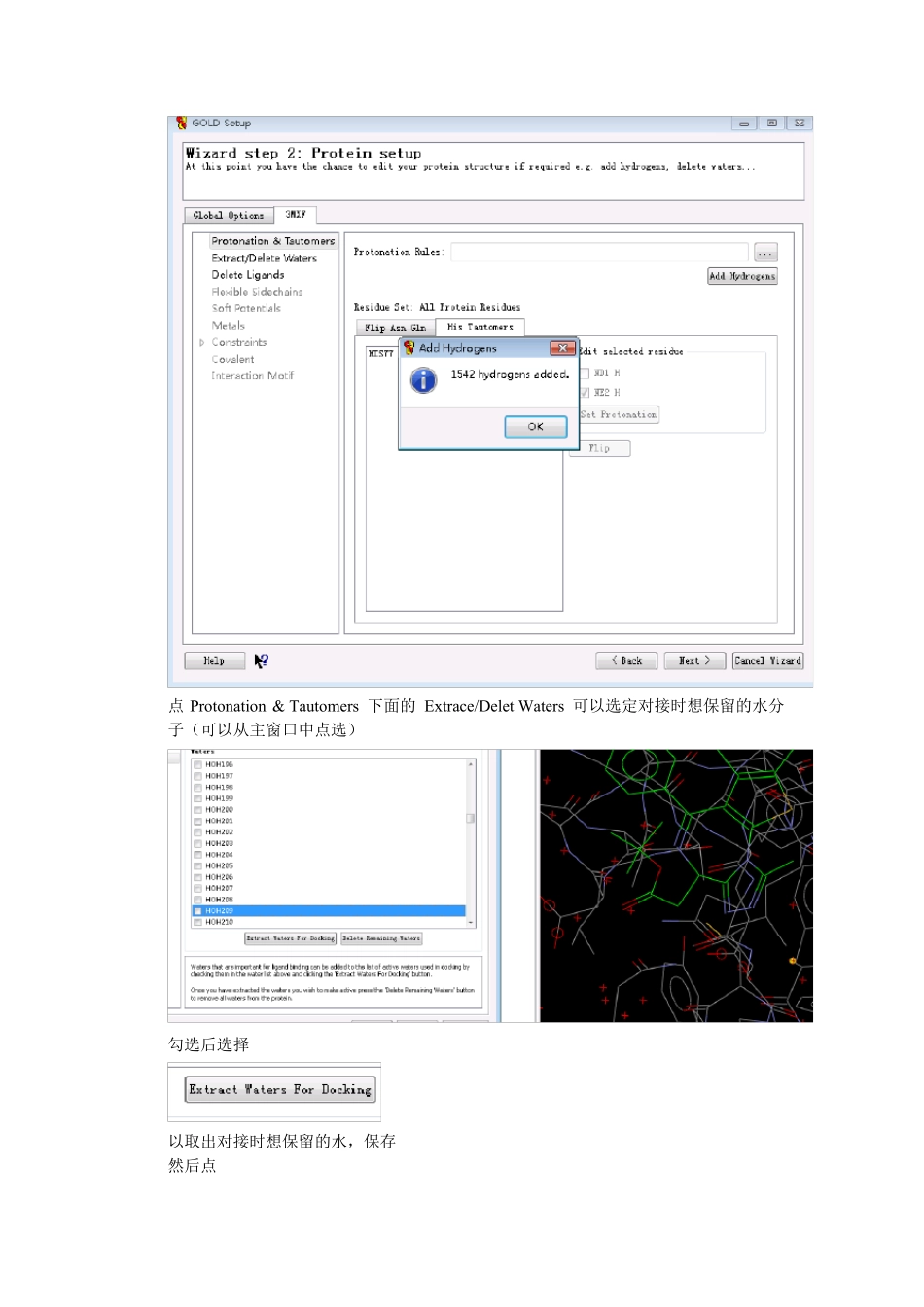Maximize the GOLD Setup window
Image resolution: width=924 pixels, height=1307 pixels.
click(x=771, y=124)
